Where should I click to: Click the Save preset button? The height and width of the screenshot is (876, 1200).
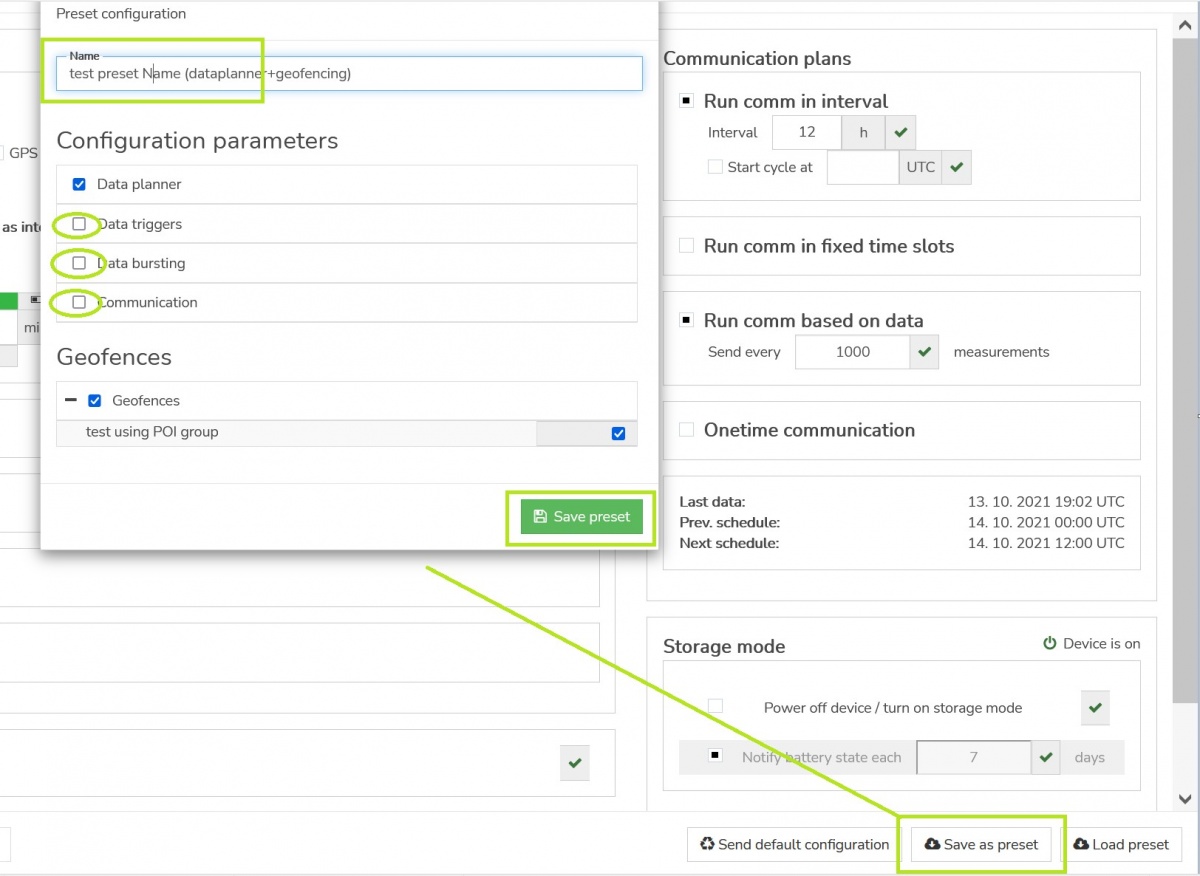(x=581, y=517)
